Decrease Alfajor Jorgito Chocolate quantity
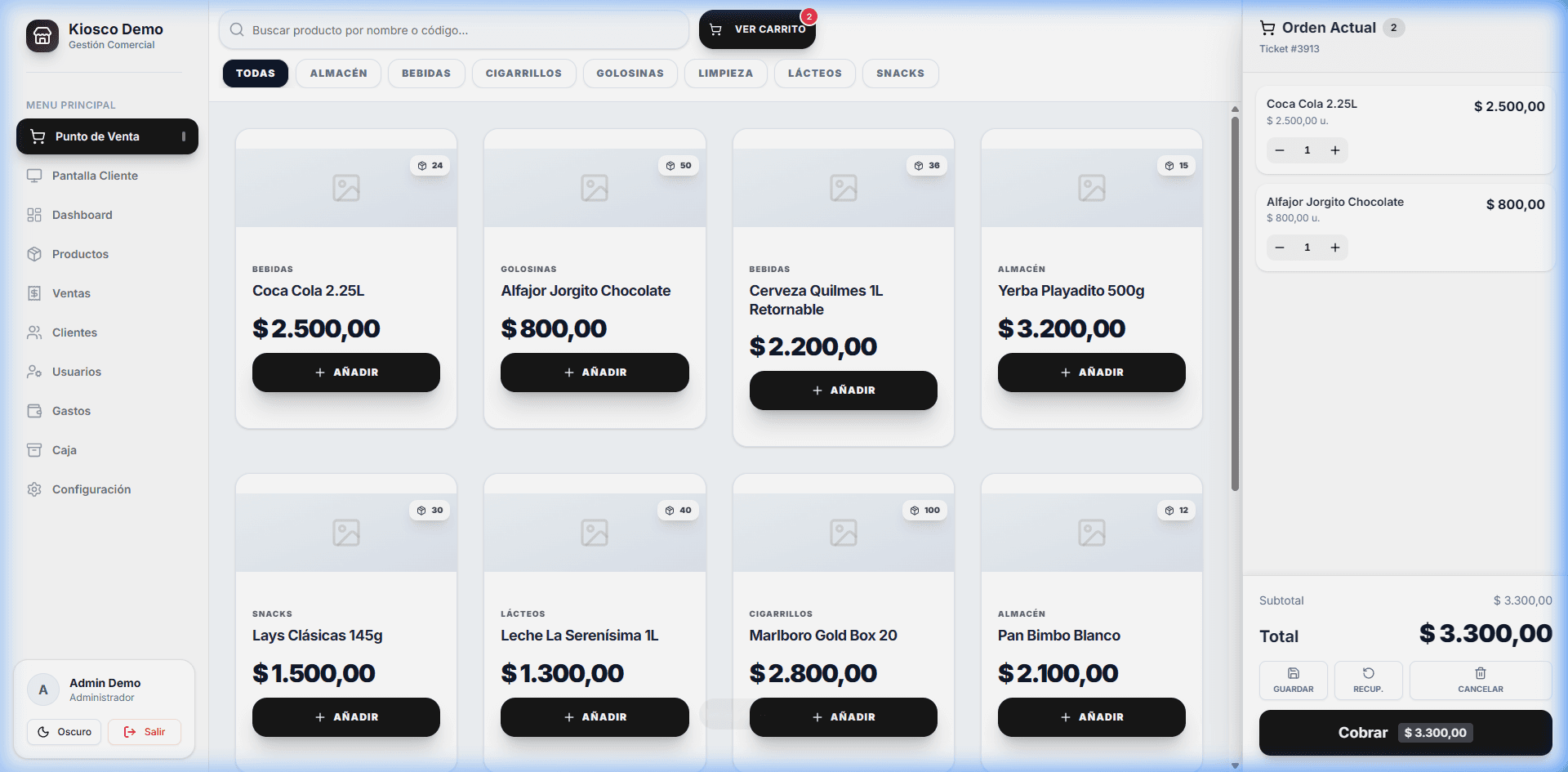 click(1279, 247)
